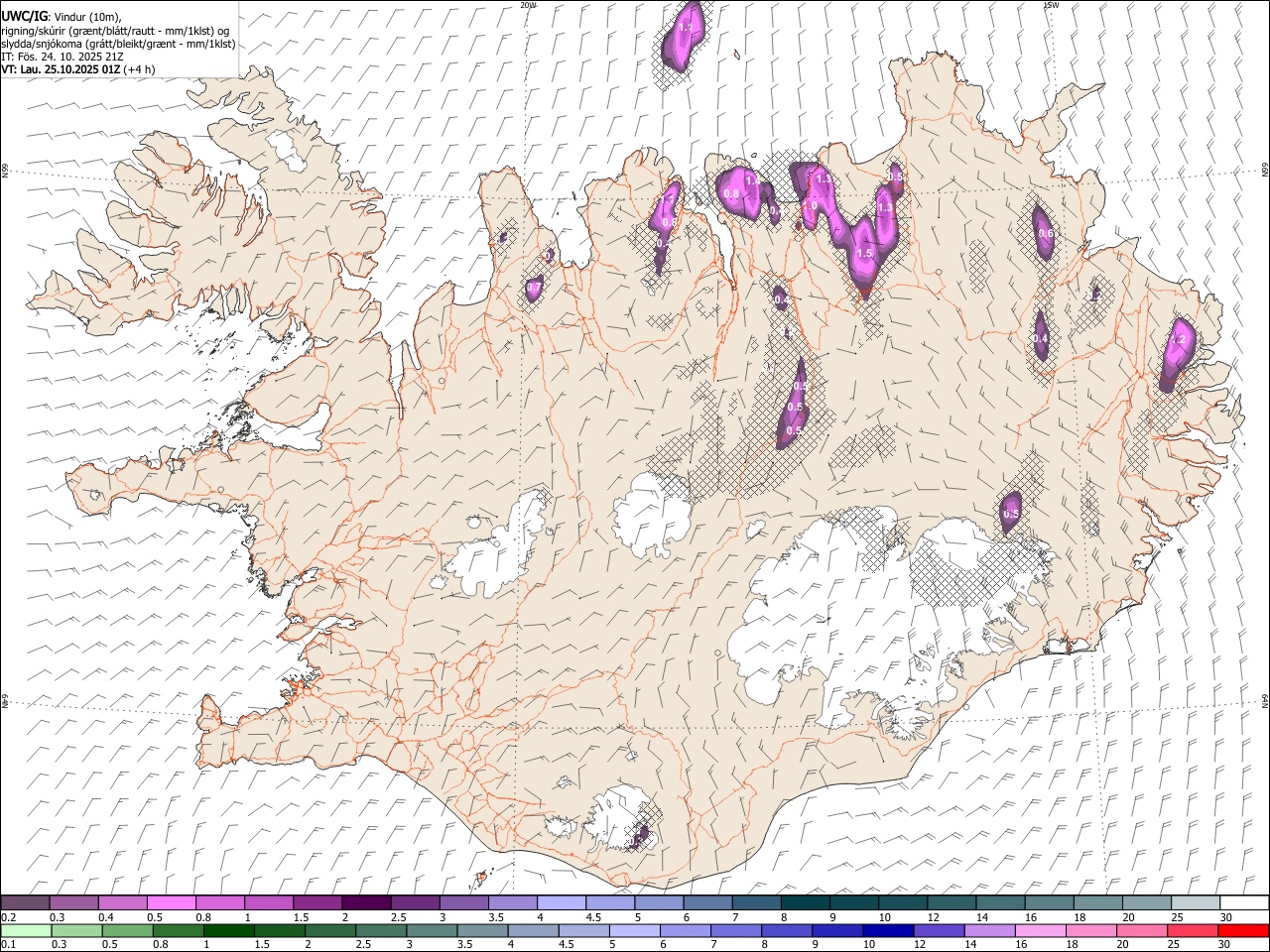Pick the dark purple 2 swatch, upper legend
The width and height of the screenshot is (1270, 952).
tap(366, 903)
